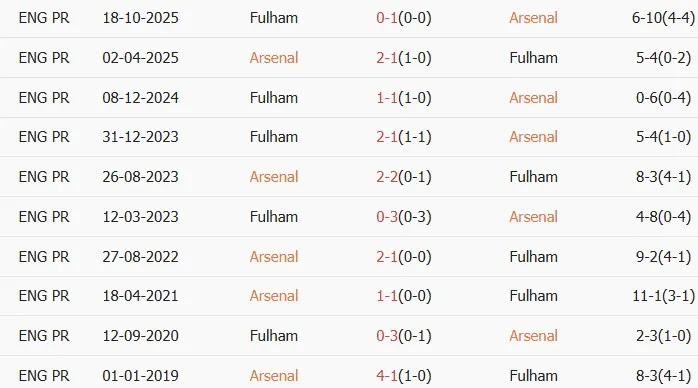This screenshot has width=698, height=388.
Task: Open the 2-1(1-0) score dated 02-04-2025
Action: tap(404, 58)
